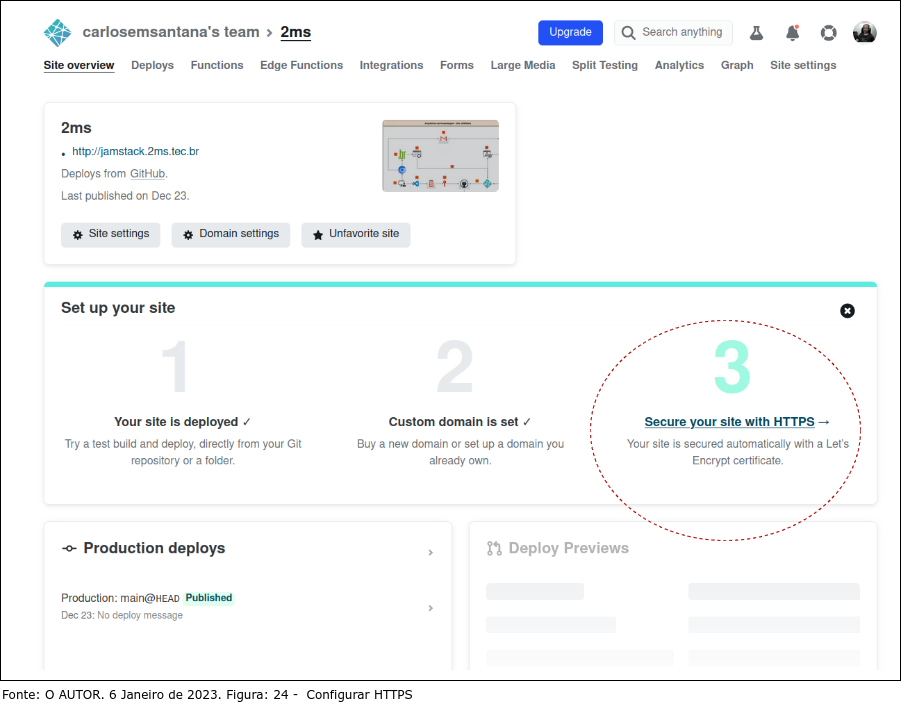Open the main@HEAD deploy row chevron
901x711 pixels.
430,608
